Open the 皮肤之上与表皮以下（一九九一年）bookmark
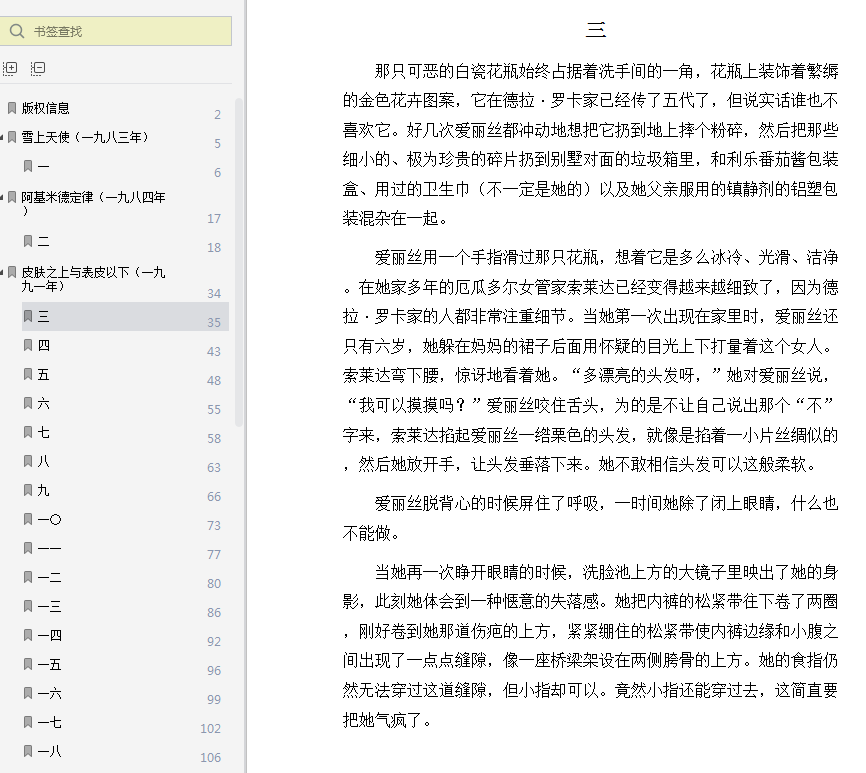 click(93, 279)
